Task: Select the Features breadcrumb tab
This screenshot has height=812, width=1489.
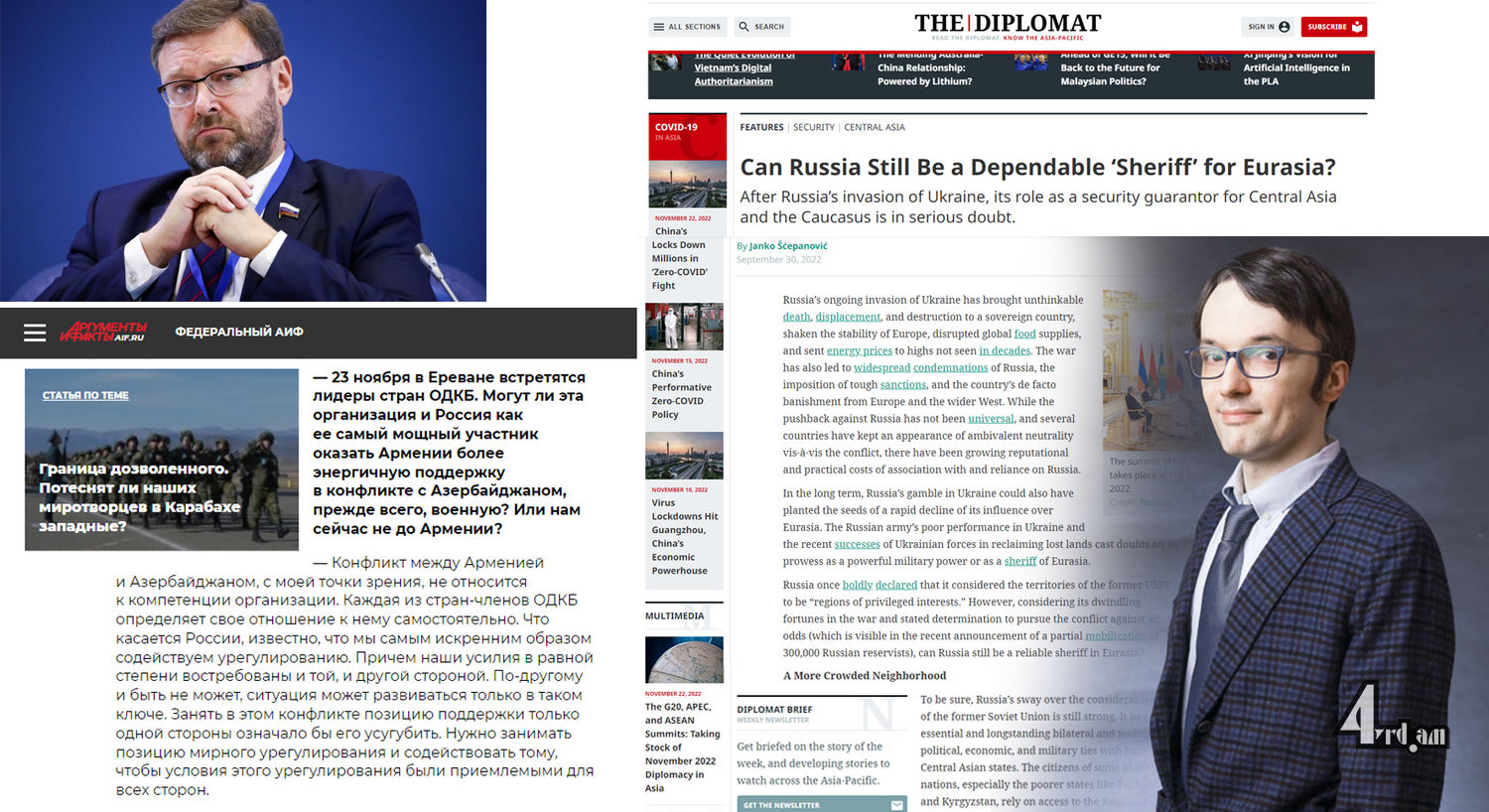Action: pyautogui.click(x=761, y=127)
